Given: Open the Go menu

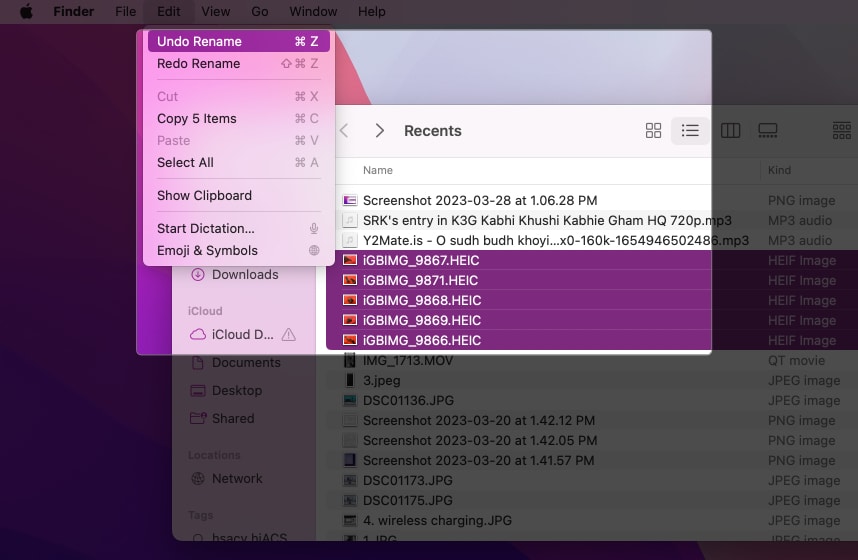Looking at the screenshot, I should 260,11.
